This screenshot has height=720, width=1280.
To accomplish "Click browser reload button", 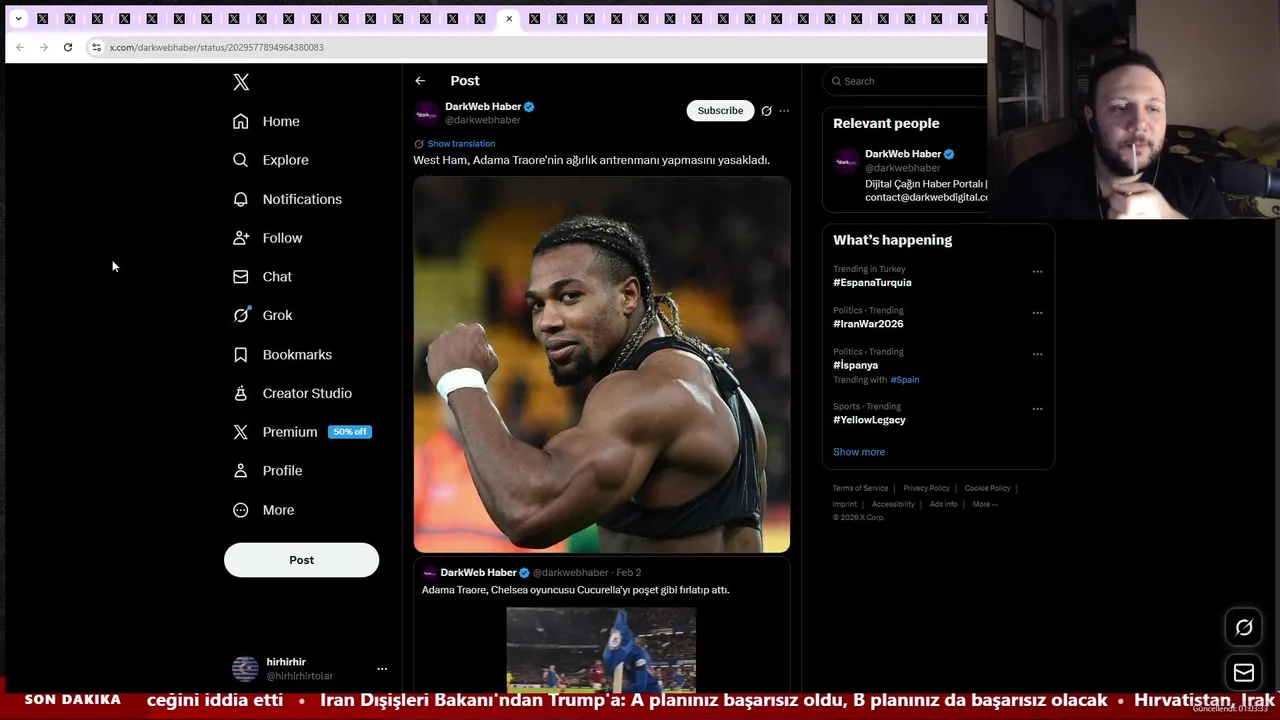I will 68,47.
